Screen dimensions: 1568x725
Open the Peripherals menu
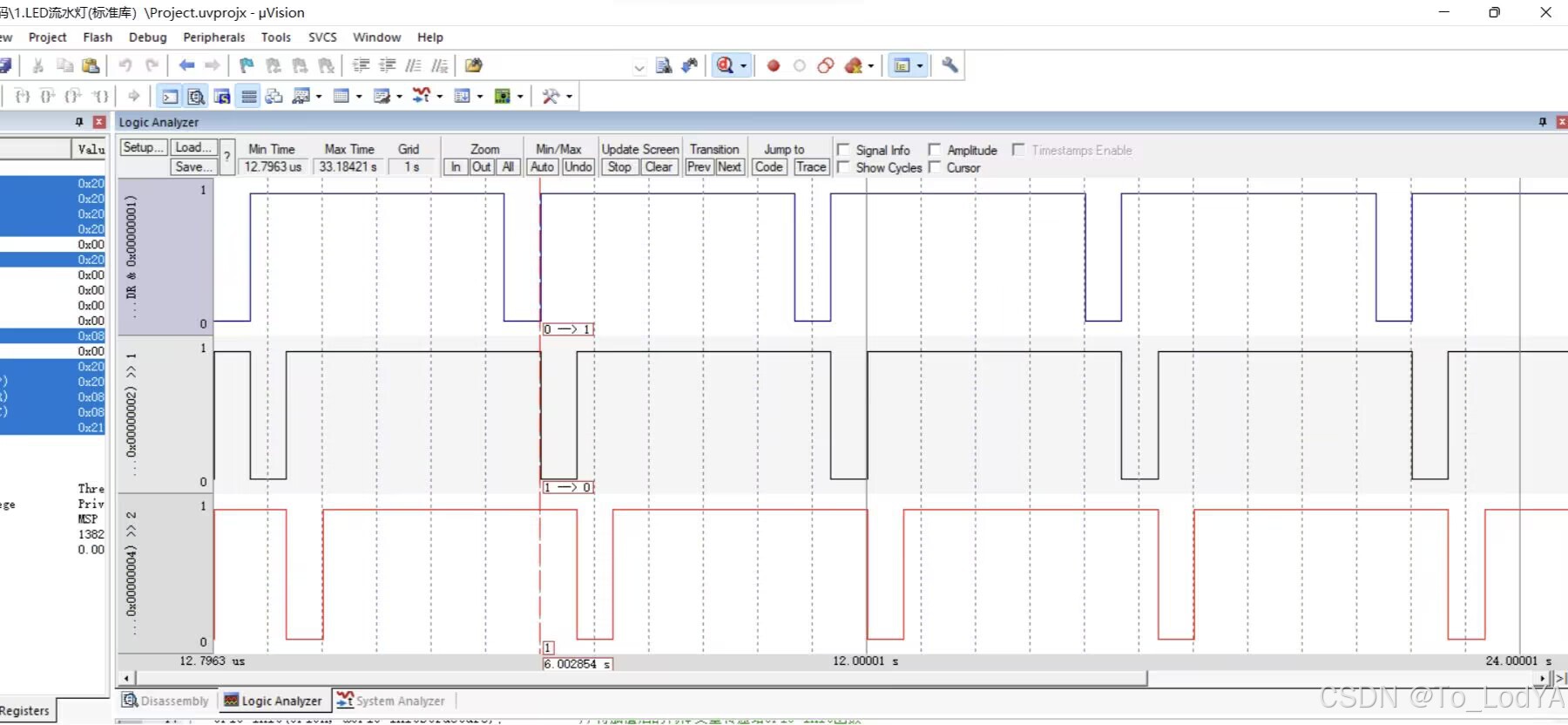click(213, 37)
